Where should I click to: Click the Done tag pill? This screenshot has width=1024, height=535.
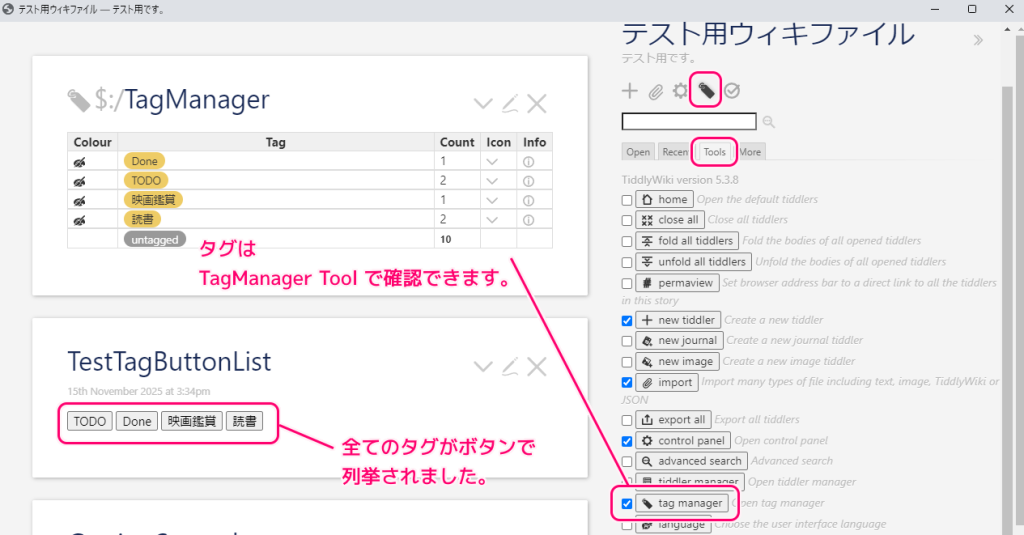[144, 161]
